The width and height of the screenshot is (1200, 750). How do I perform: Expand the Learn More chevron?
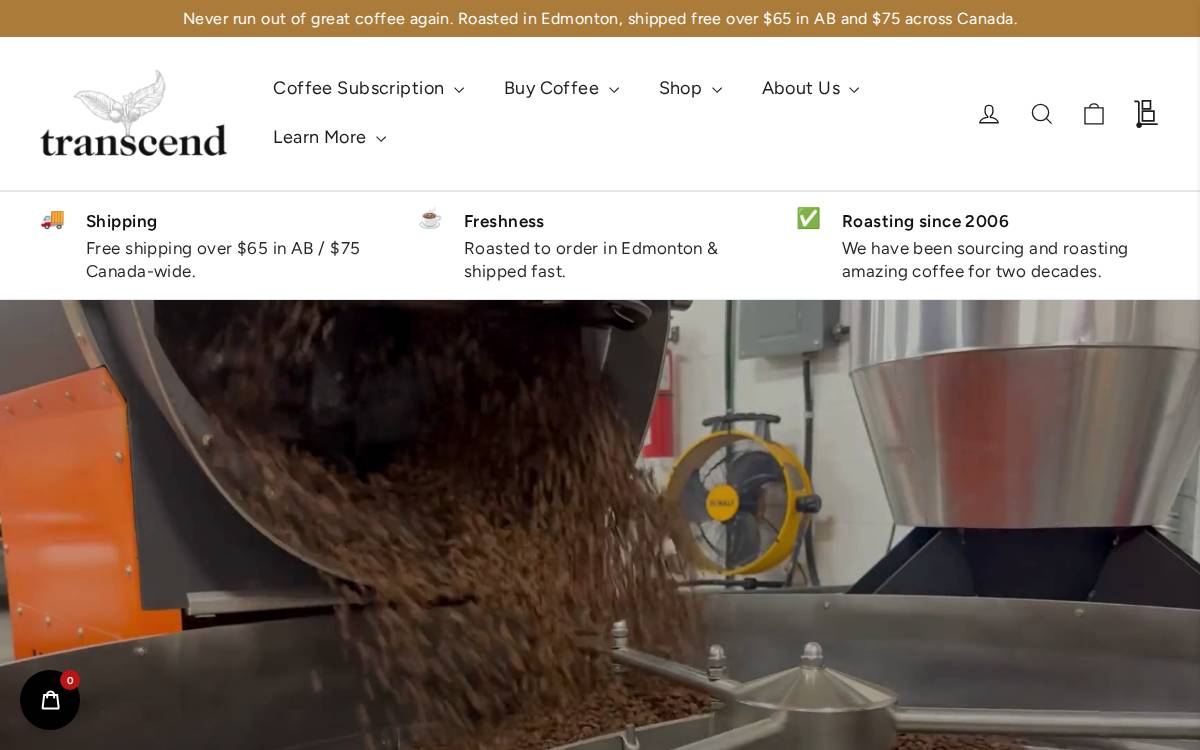(x=381, y=139)
